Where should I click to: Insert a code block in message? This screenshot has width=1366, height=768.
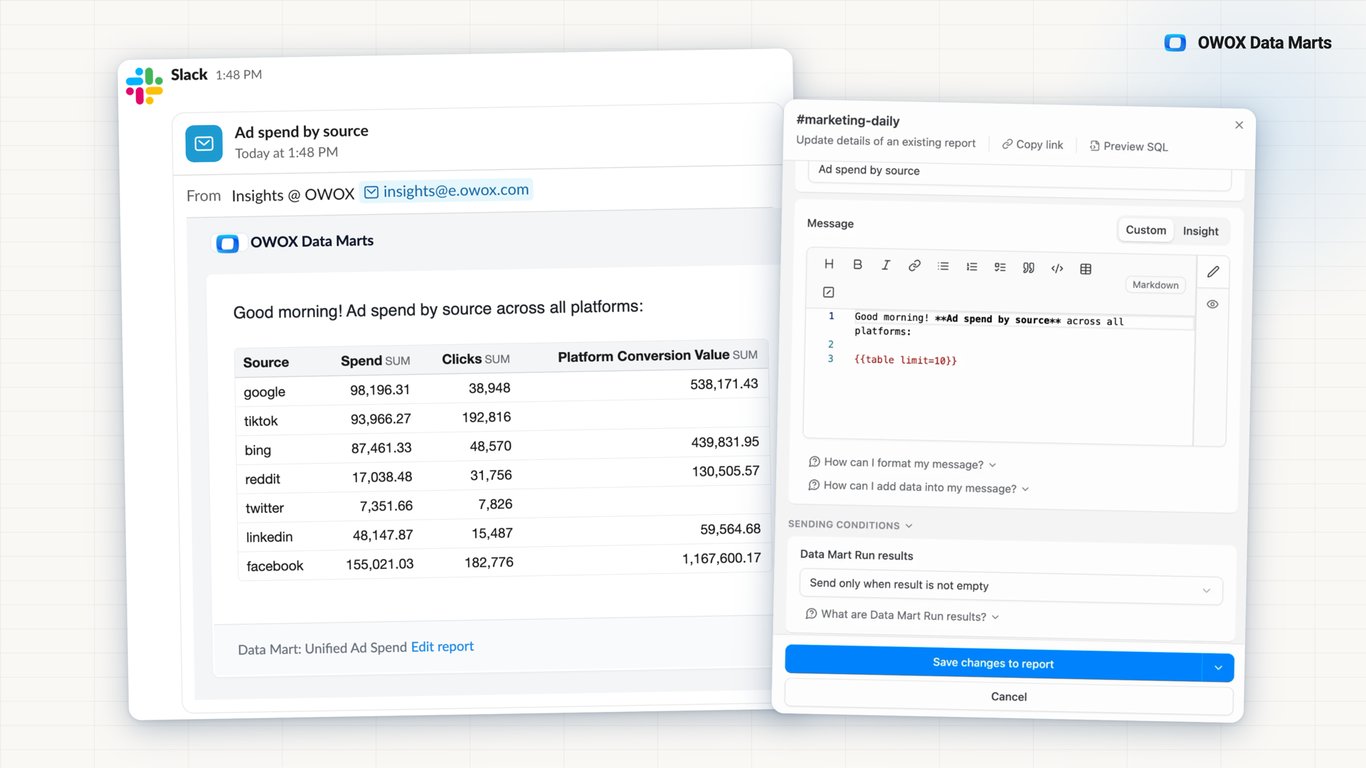[x=1057, y=268]
